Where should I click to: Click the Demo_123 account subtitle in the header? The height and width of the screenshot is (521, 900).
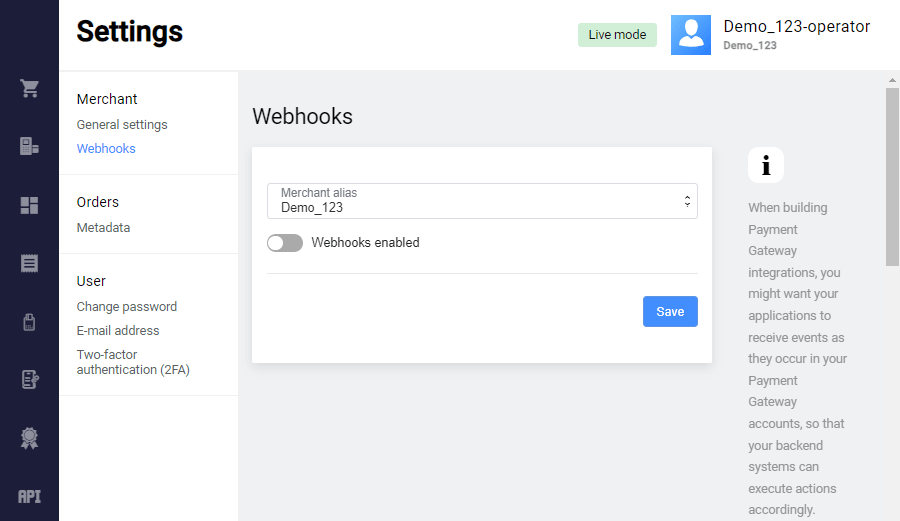coord(750,45)
